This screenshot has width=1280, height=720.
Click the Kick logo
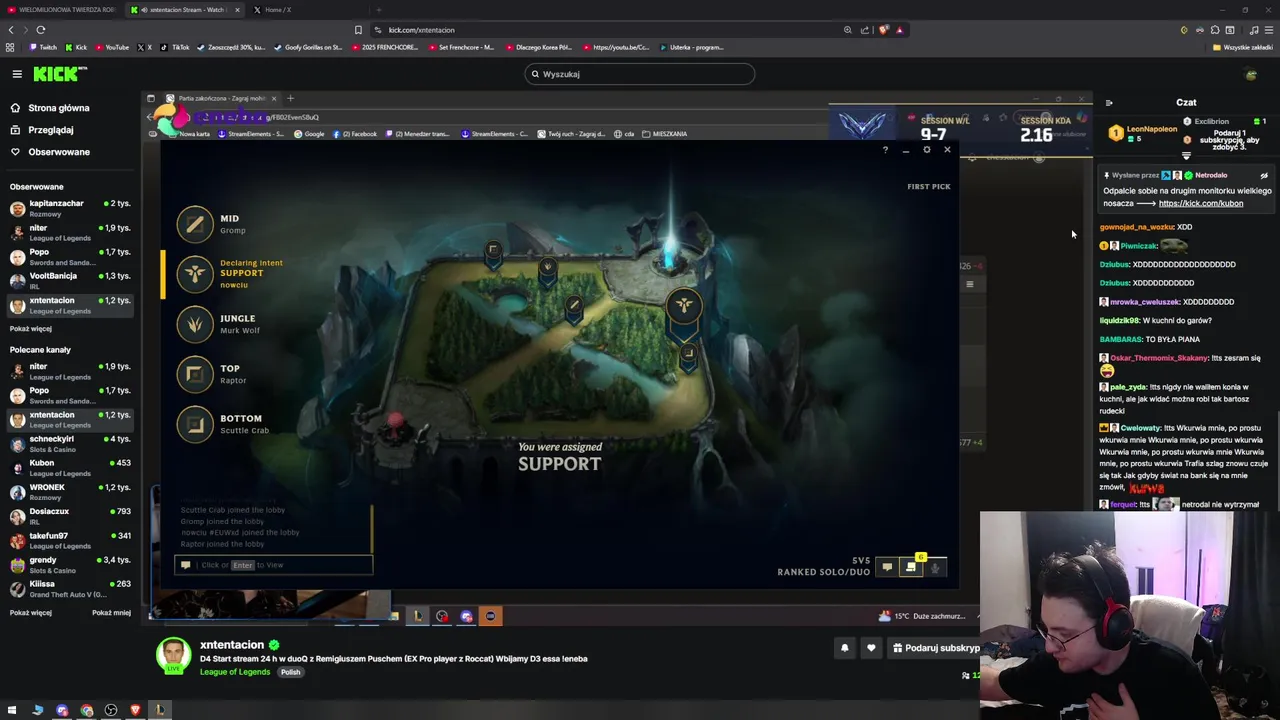point(59,74)
